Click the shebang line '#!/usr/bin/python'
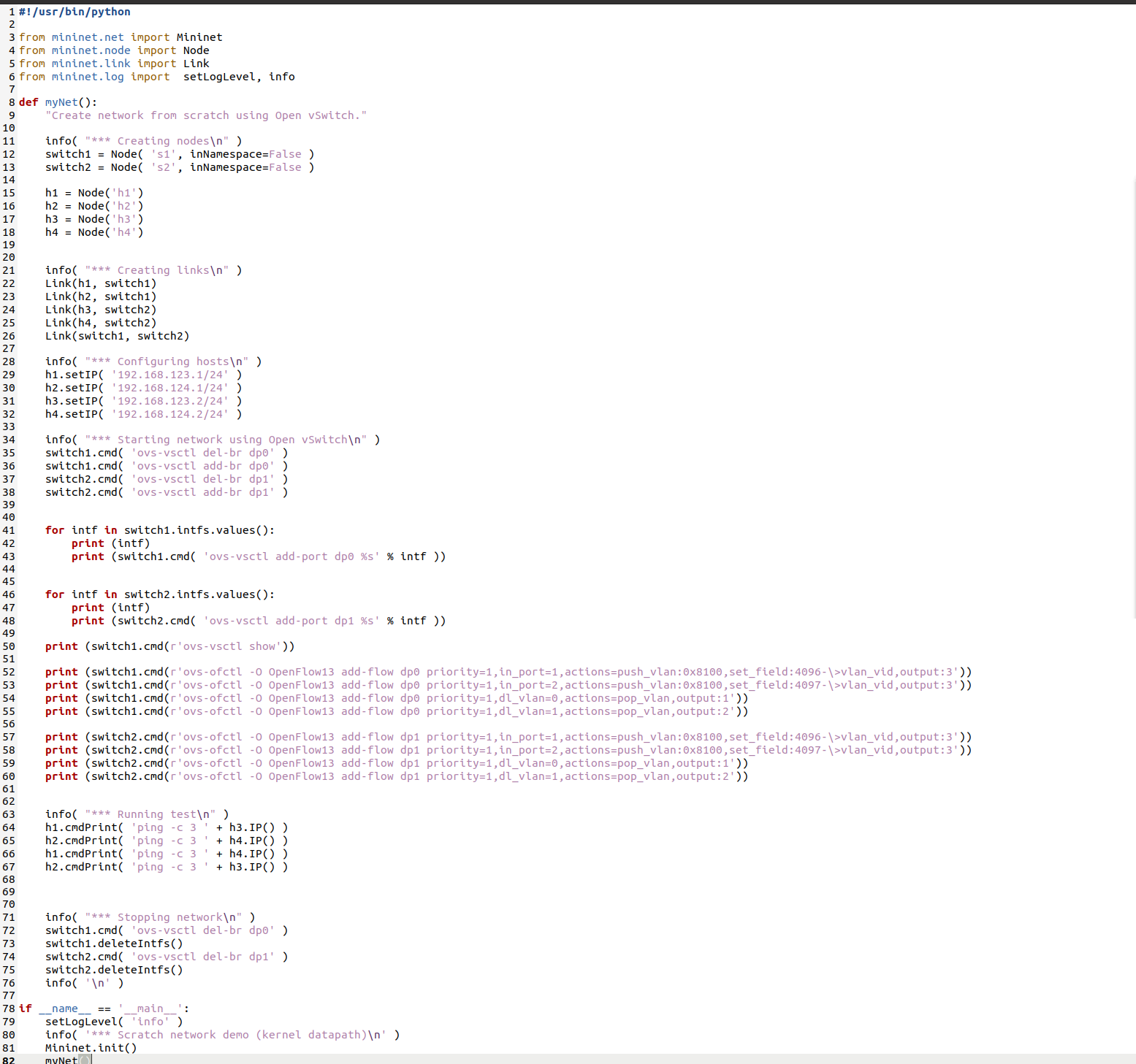 [x=75, y=12]
